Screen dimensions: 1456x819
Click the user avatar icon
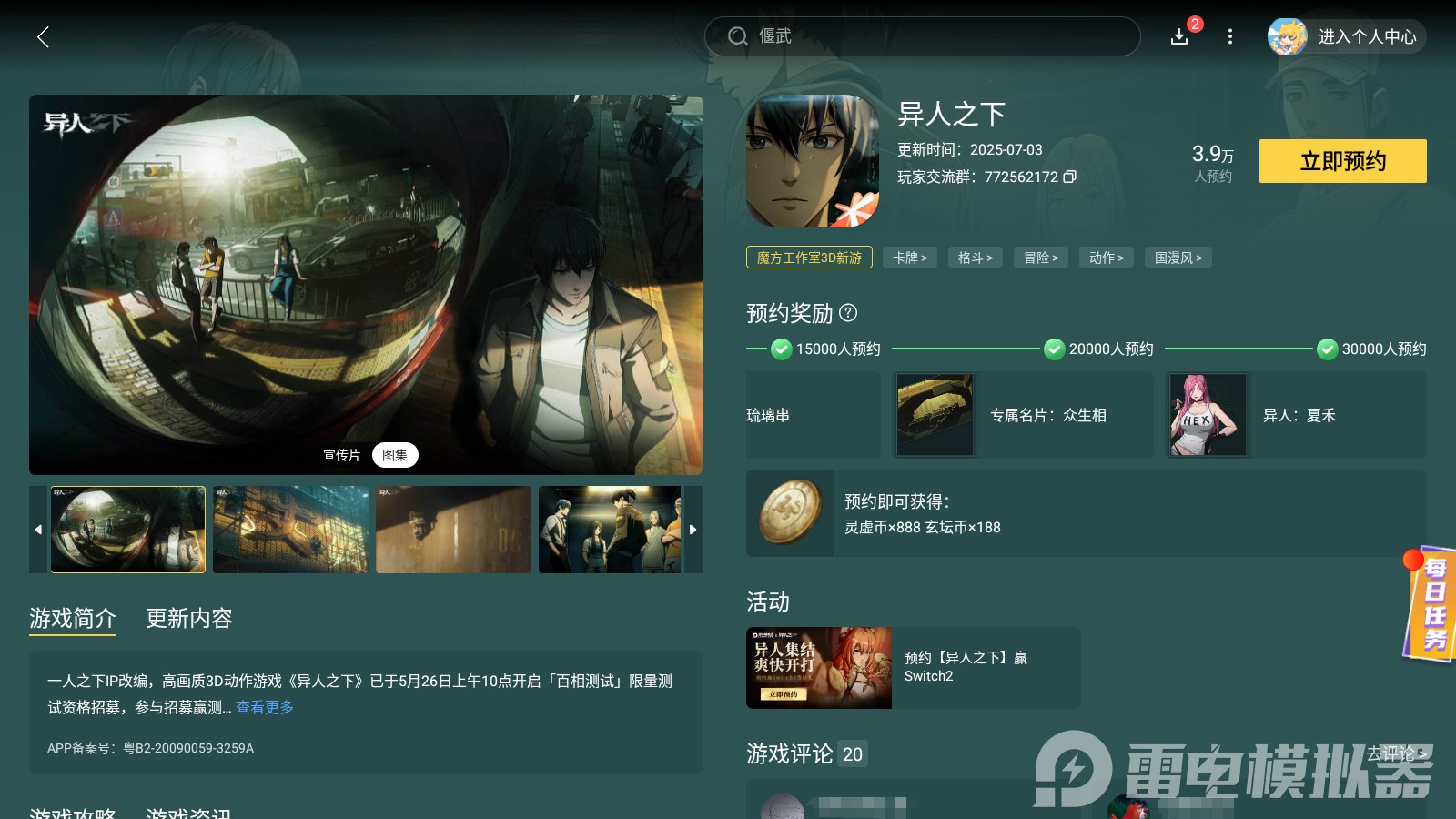tap(1288, 36)
